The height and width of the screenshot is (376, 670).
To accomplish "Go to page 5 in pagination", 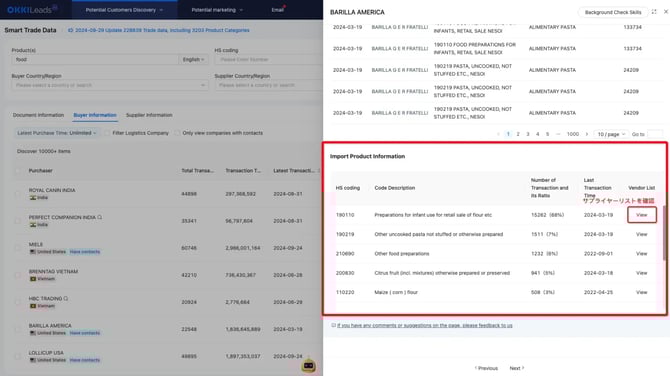I will (x=547, y=134).
